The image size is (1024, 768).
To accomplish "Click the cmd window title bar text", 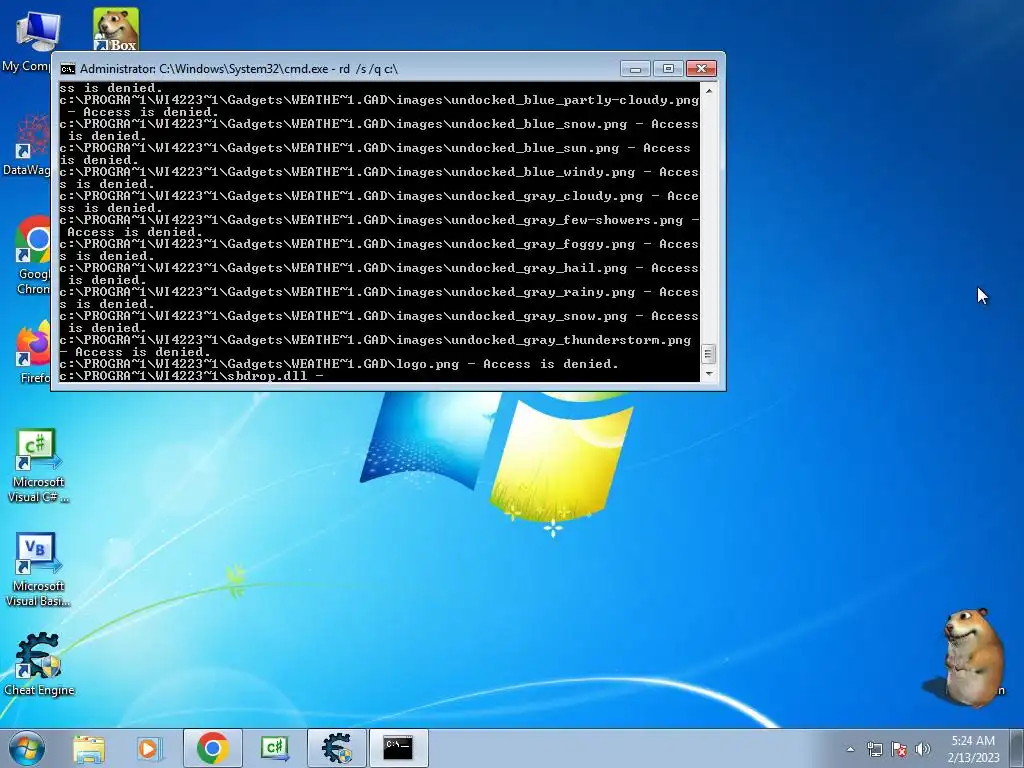I will pos(238,69).
